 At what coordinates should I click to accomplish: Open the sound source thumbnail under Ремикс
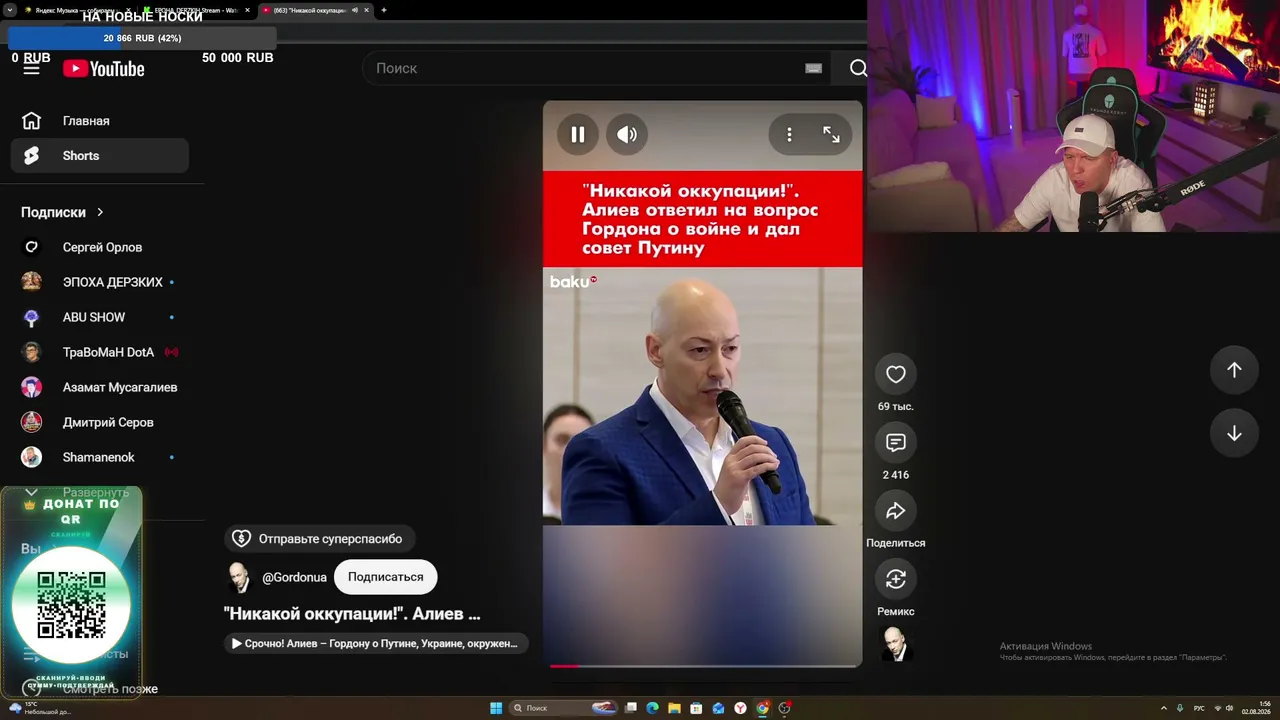(896, 644)
